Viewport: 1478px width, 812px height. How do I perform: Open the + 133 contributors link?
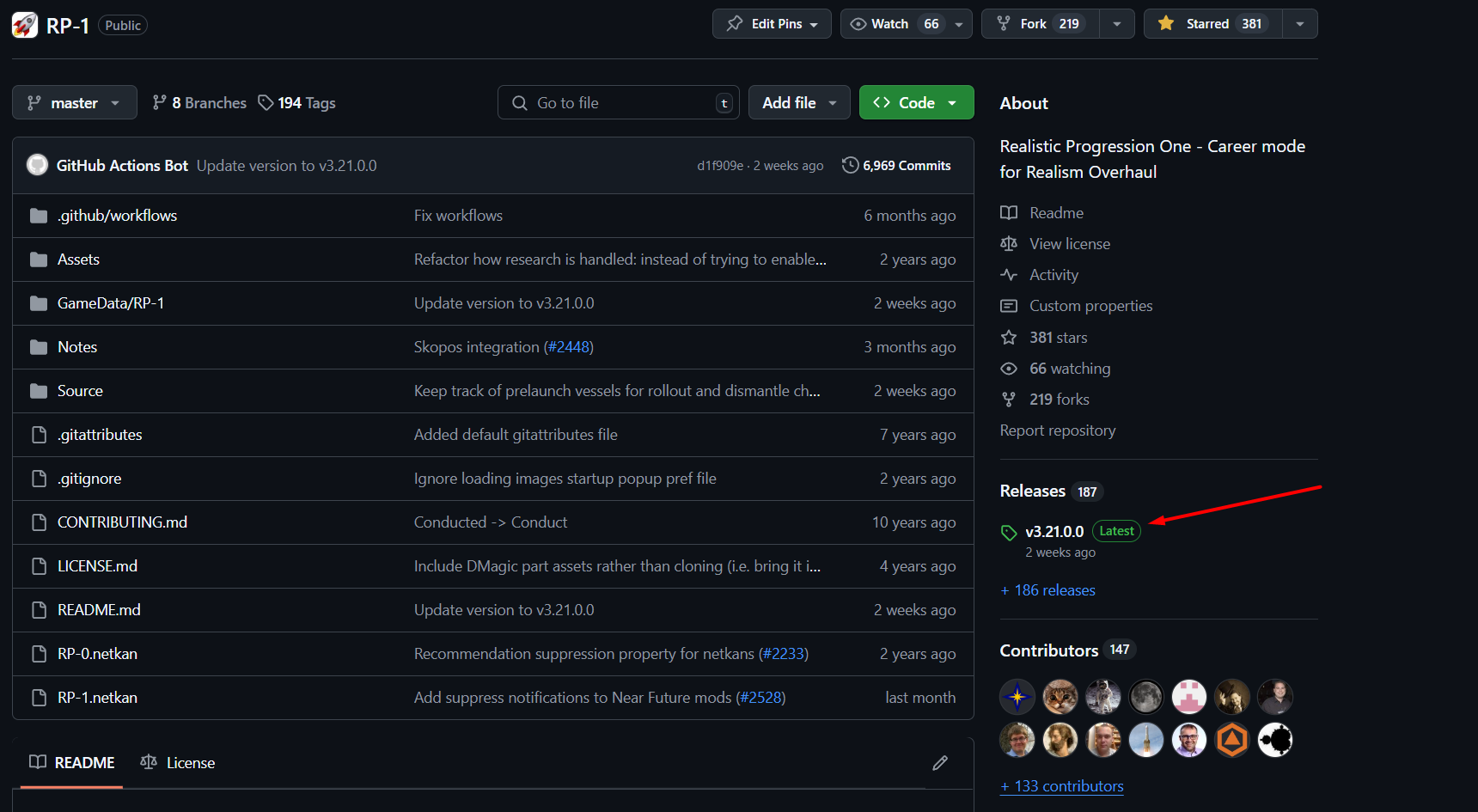pos(1062,786)
